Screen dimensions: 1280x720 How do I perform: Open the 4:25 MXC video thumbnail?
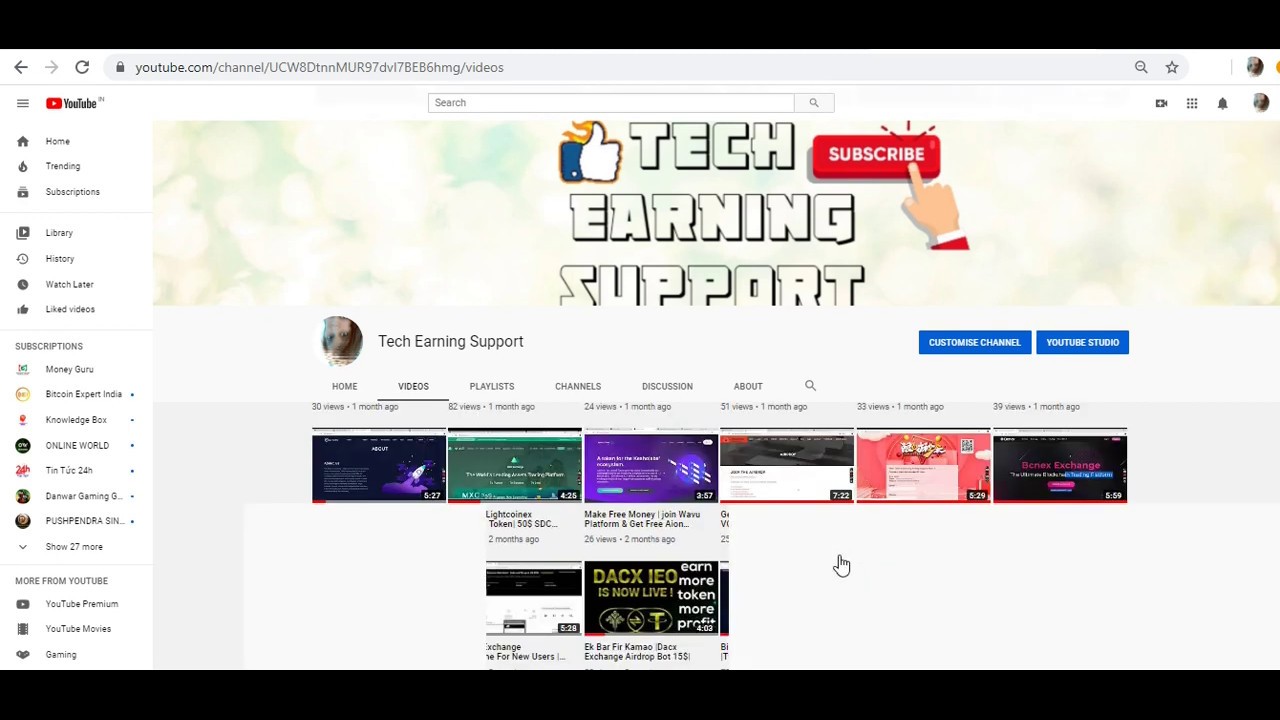click(x=515, y=465)
